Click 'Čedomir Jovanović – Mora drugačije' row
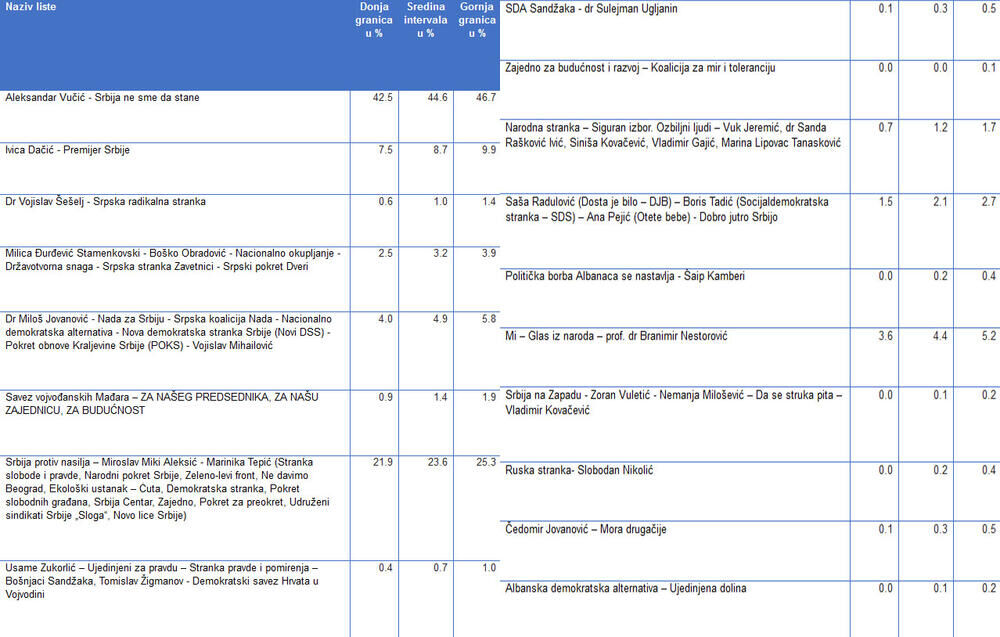The image size is (1000, 637). 586,529
